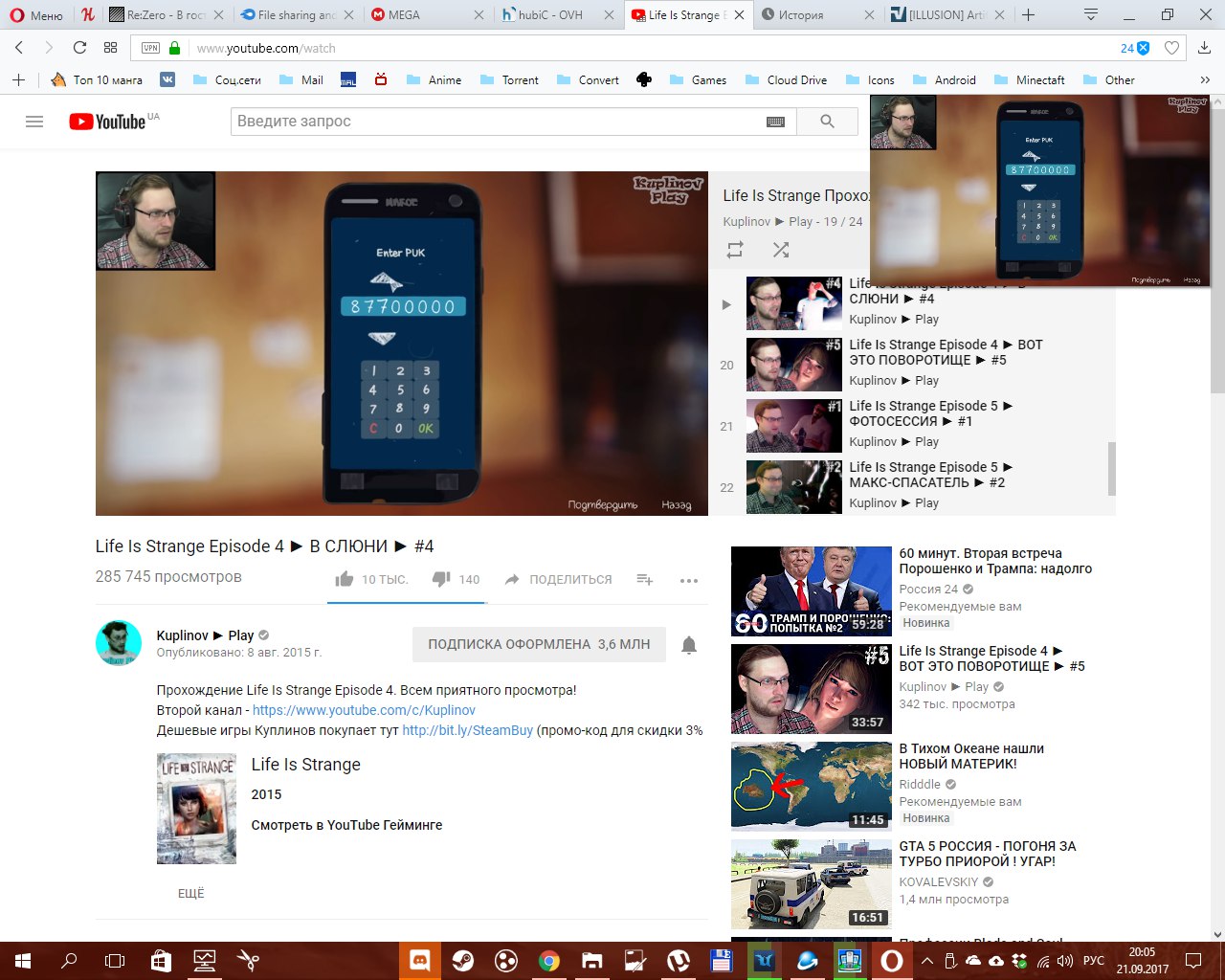Viewport: 1225px width, 980px height.
Task: Open the Windows Action Center icon
Action: [1193, 961]
